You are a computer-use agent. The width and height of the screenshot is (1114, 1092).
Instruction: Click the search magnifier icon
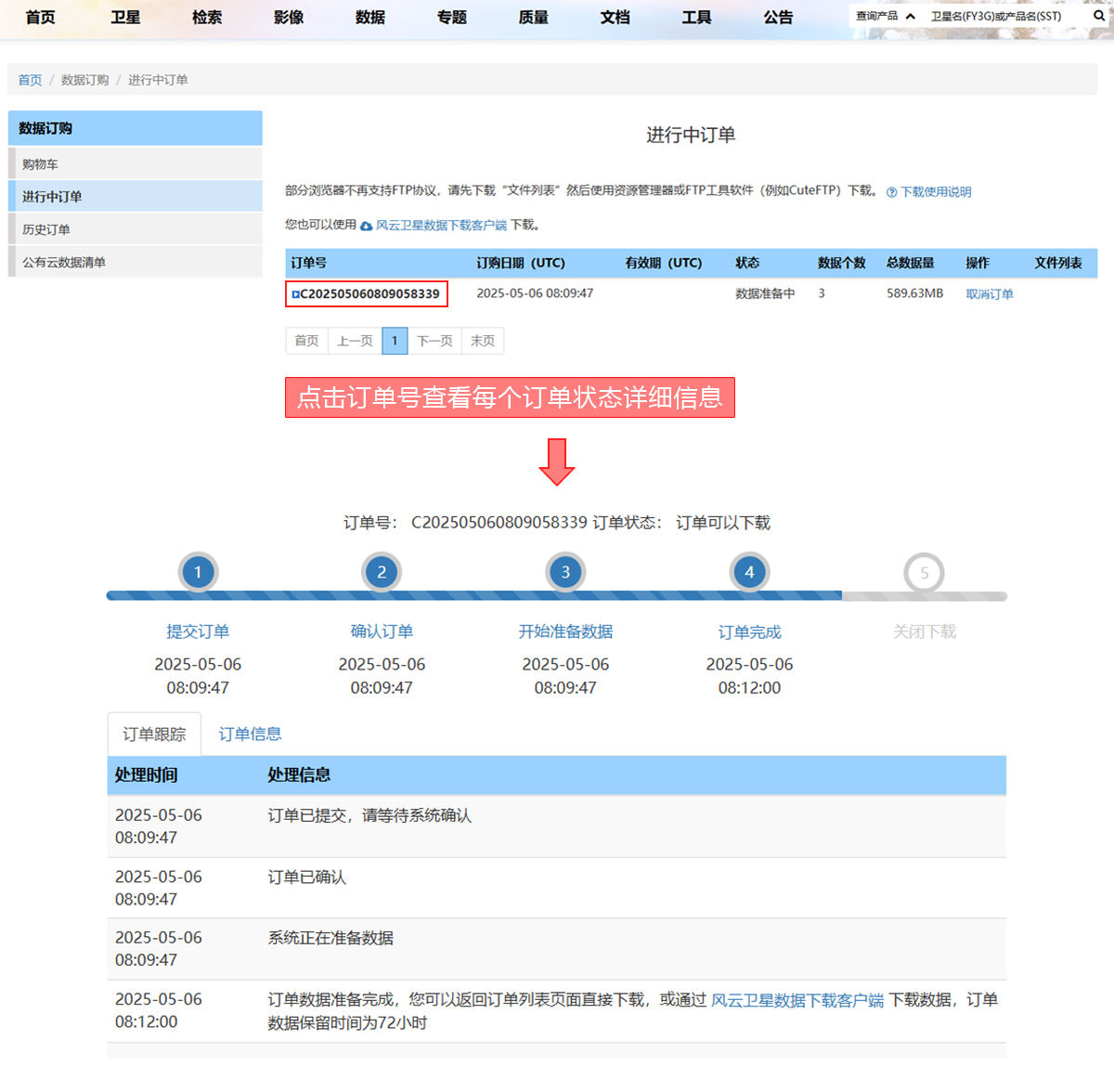(x=1099, y=16)
